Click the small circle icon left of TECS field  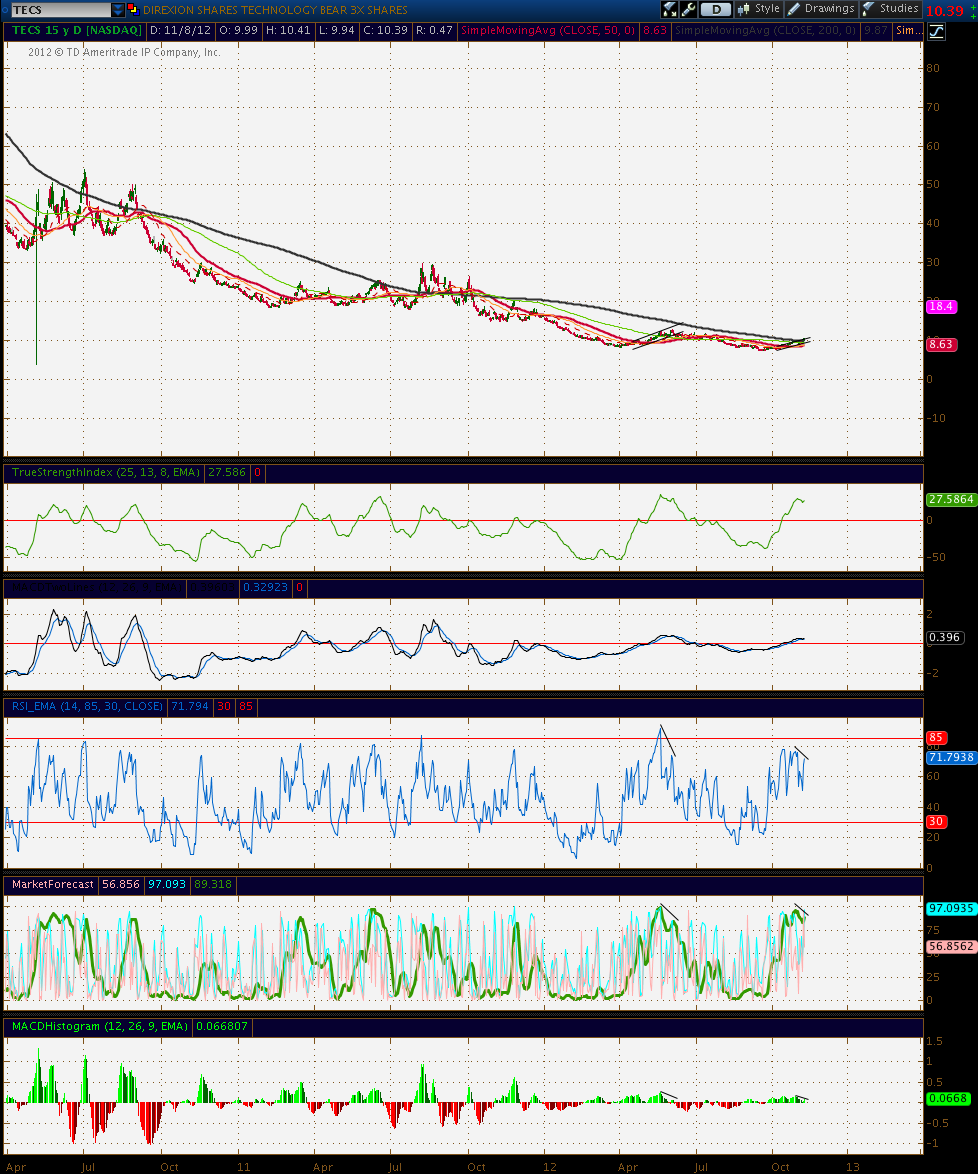[4, 10]
